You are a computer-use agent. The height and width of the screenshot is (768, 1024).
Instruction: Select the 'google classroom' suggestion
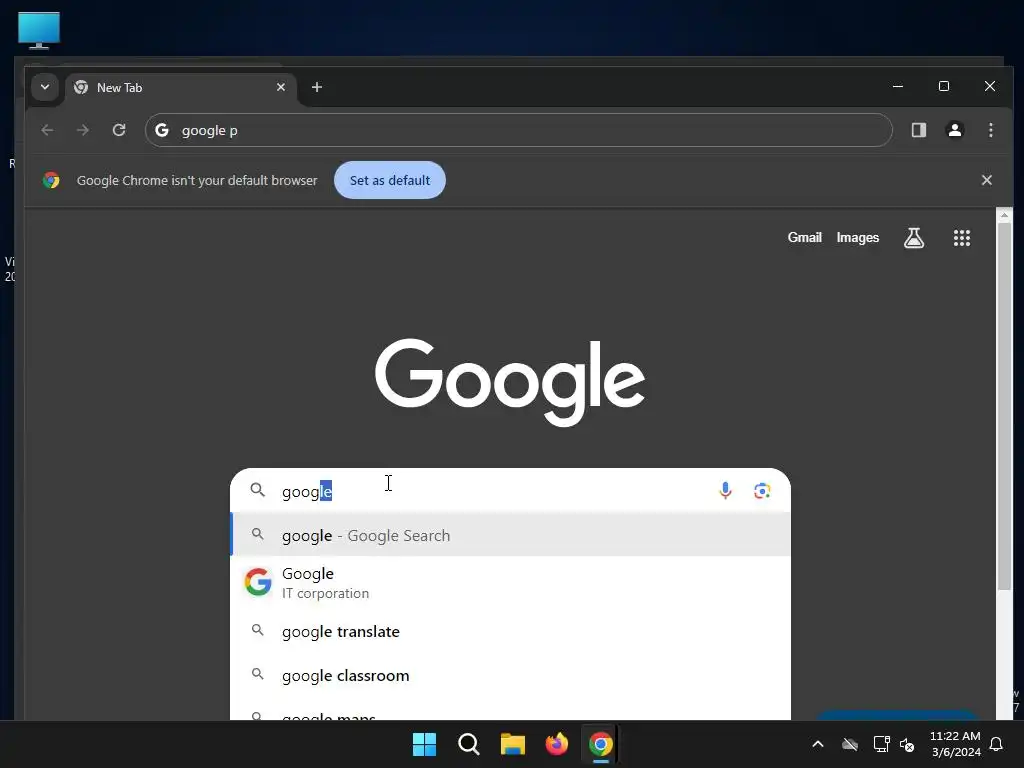[511, 675]
